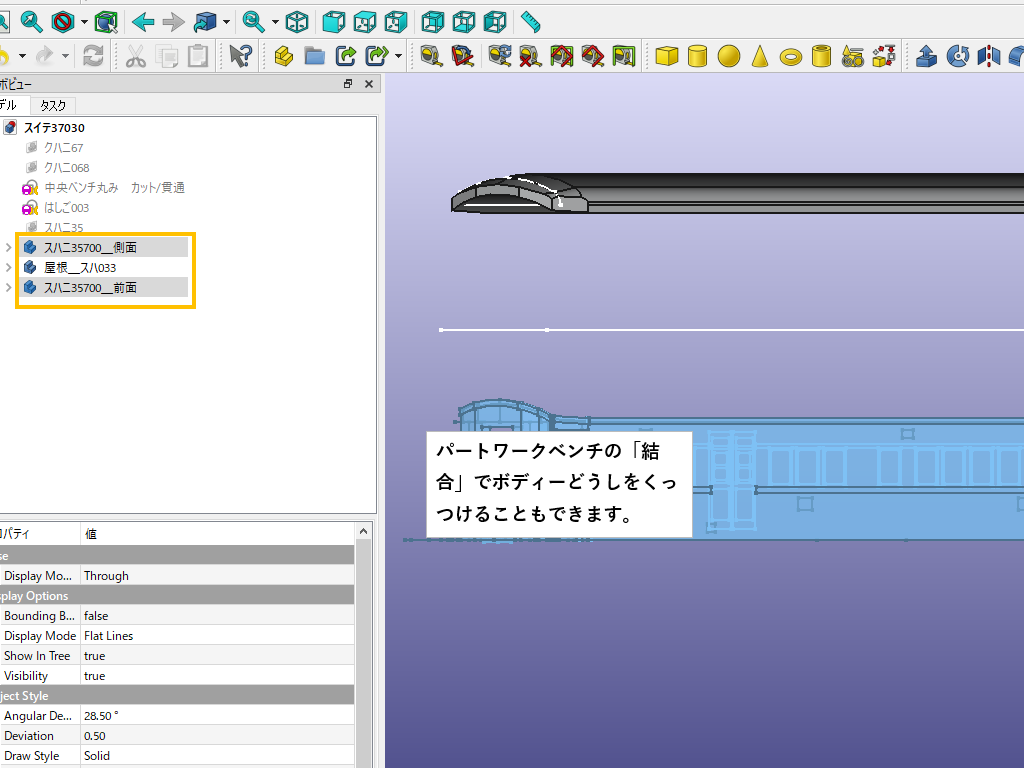Create a sphere primitive
This screenshot has height=768, width=1024.
pos(729,56)
